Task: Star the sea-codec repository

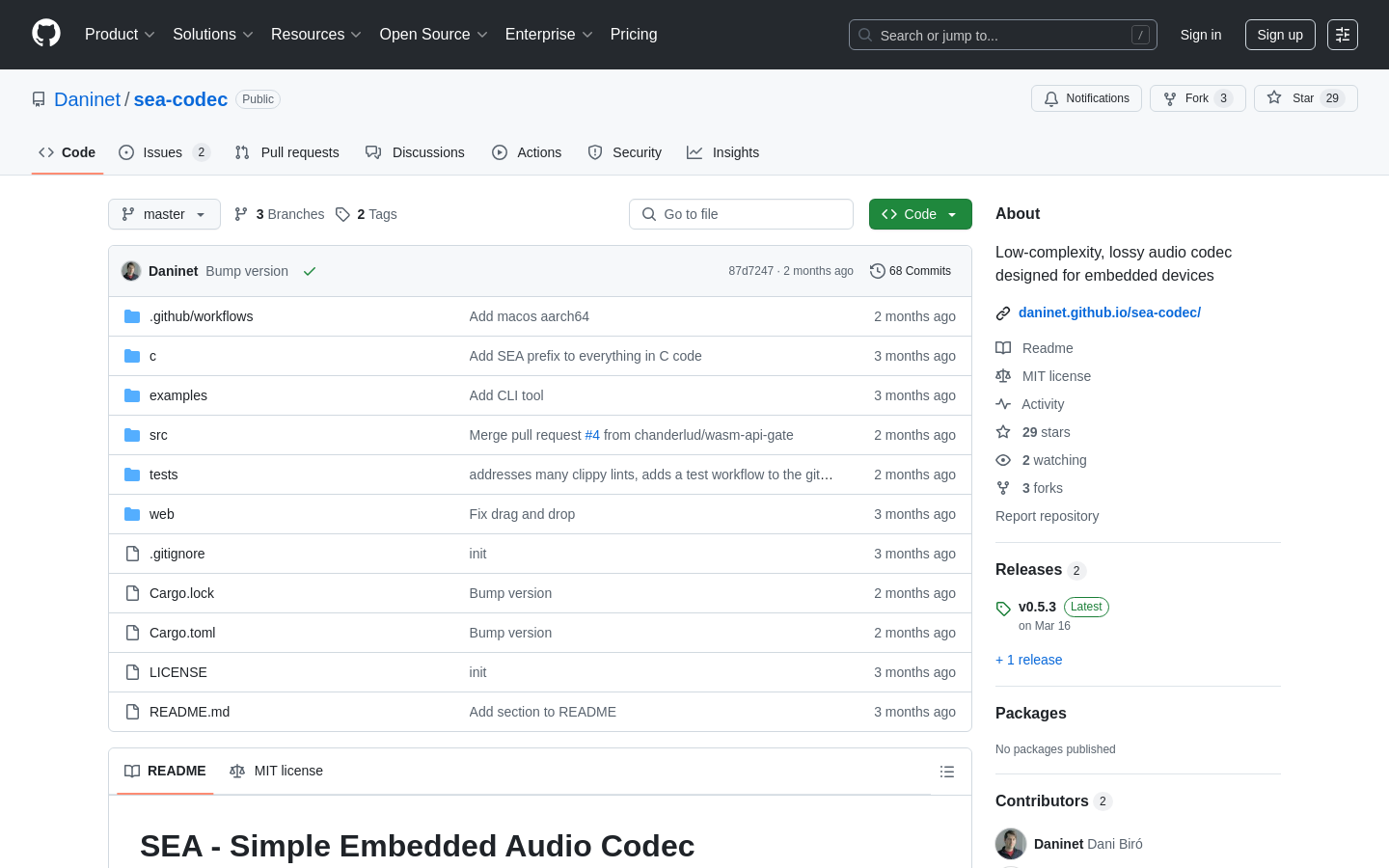Action: point(1305,98)
